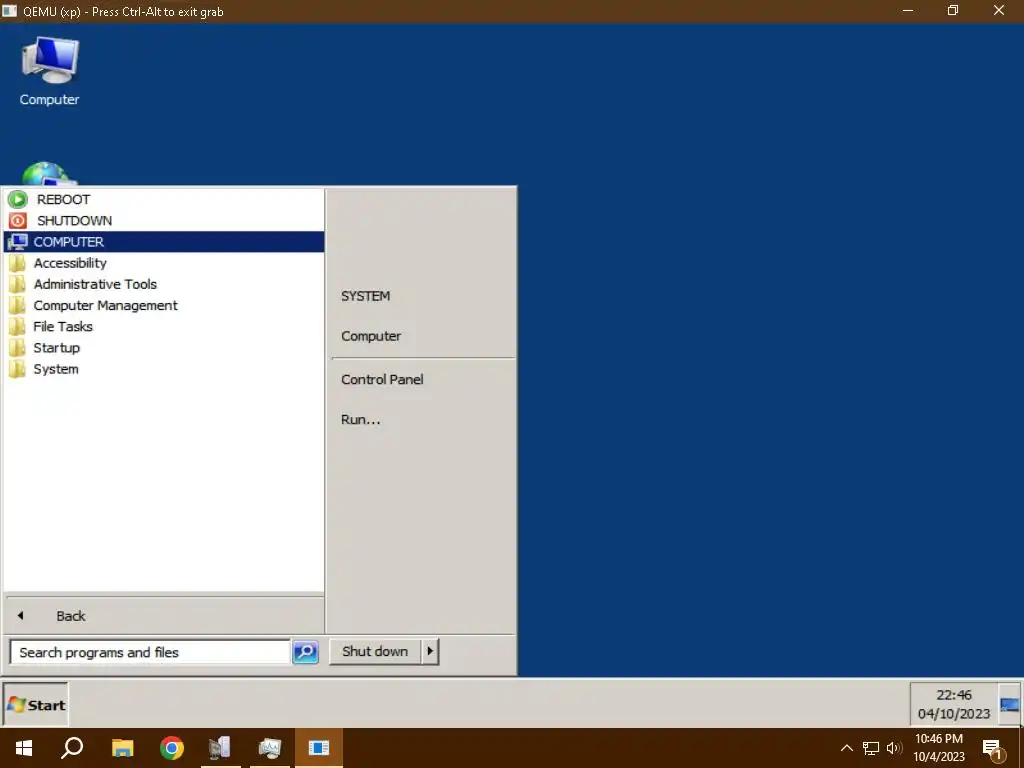Screen dimensions: 1024x768
Task: Click the host clock 10:46 PM
Action: pyautogui.click(x=938, y=748)
